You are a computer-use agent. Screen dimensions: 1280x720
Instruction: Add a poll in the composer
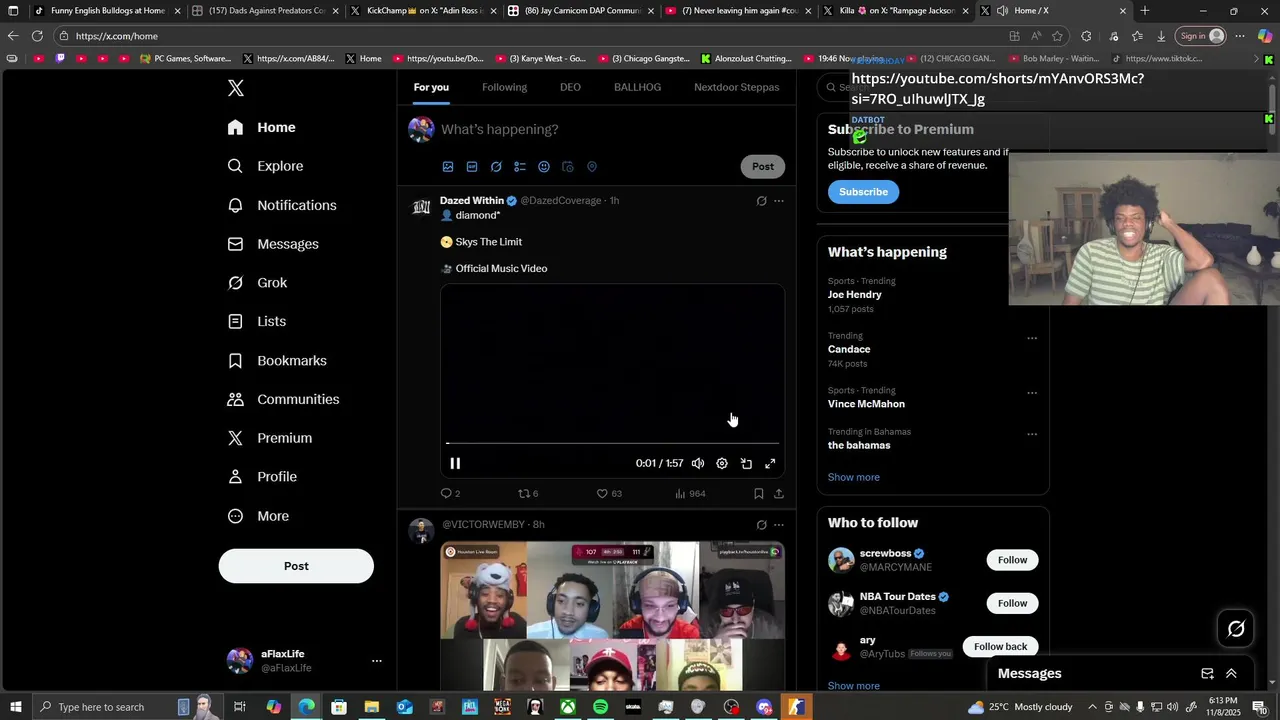pyautogui.click(x=520, y=167)
